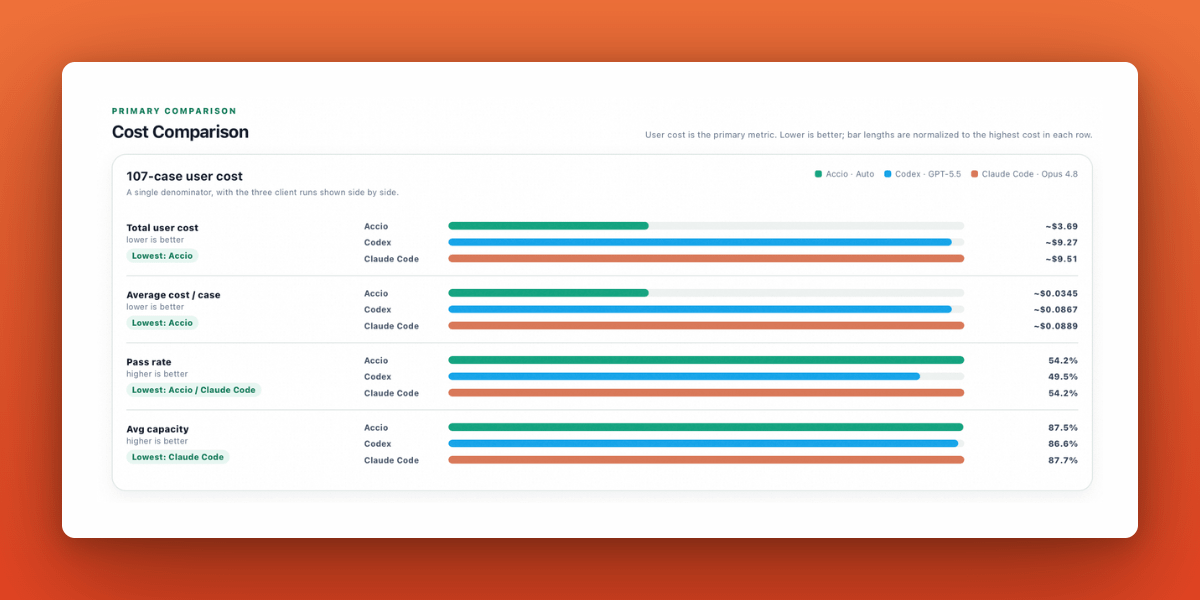Click the "Claude Code" row label in Avg capacity

tap(391, 460)
